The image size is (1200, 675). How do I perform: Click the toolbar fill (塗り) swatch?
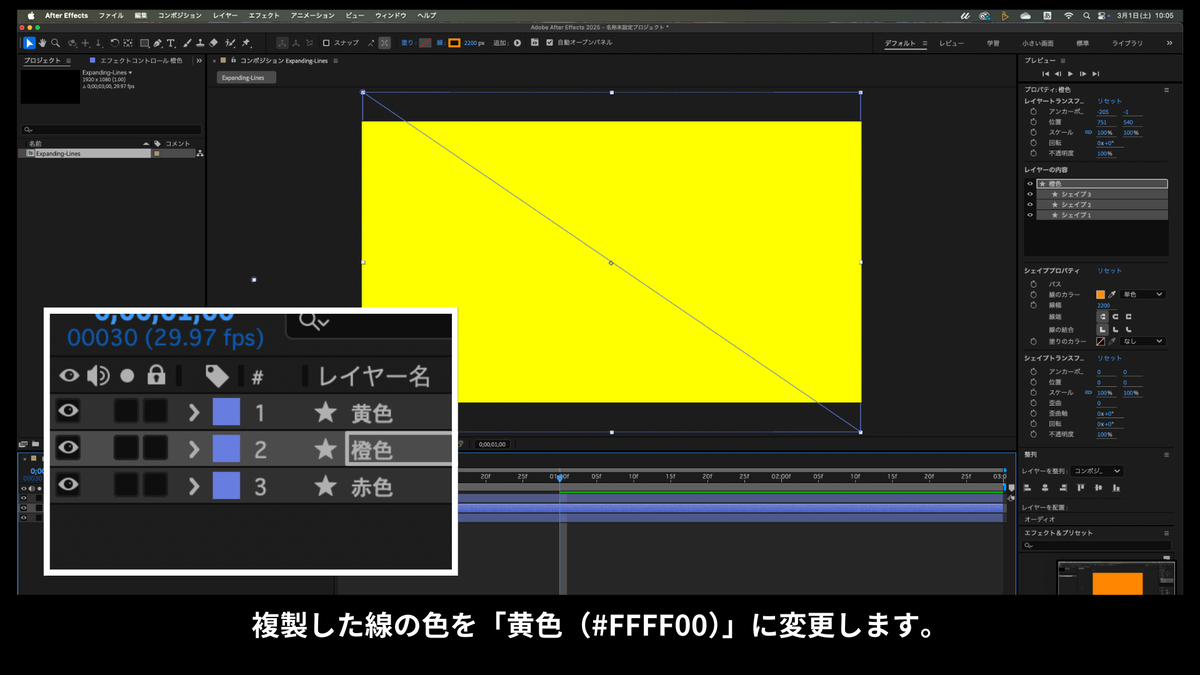426,43
